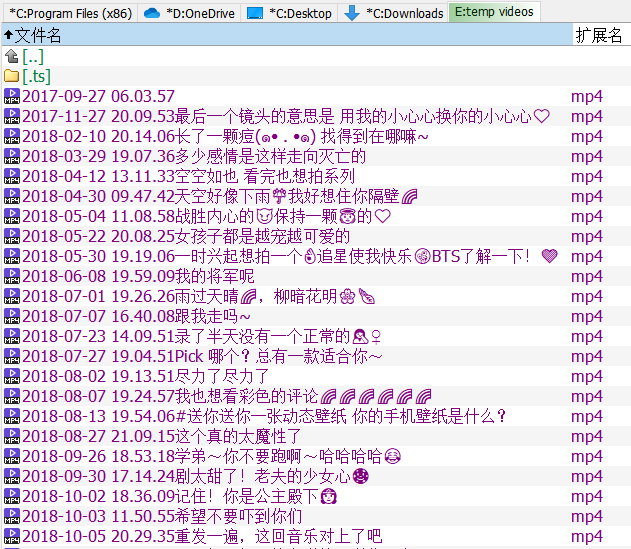Select file 2018-07-07 16.40.08跟我走吗~
631x549 pixels.
tap(136, 316)
